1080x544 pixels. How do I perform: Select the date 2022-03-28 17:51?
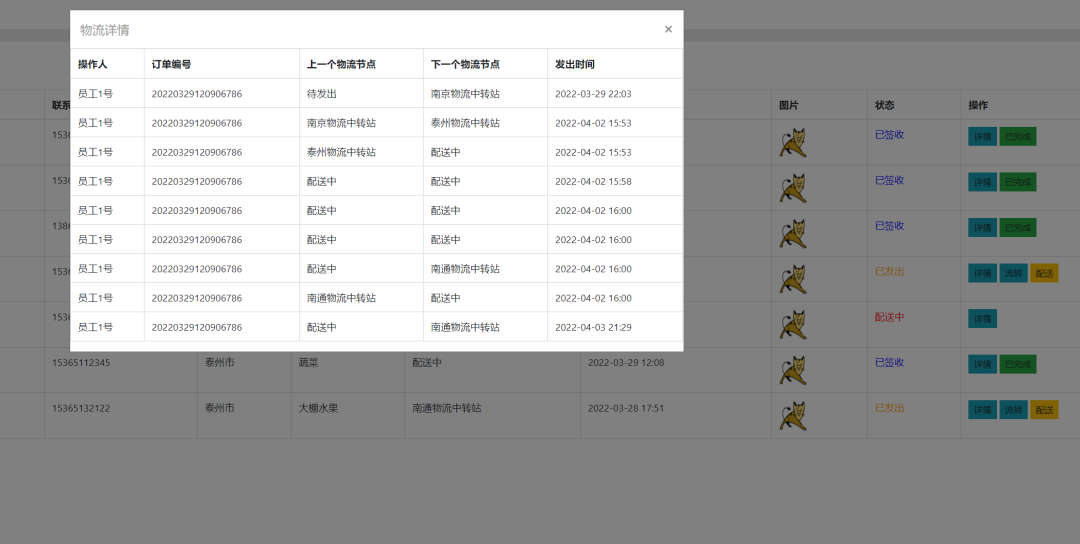click(626, 408)
